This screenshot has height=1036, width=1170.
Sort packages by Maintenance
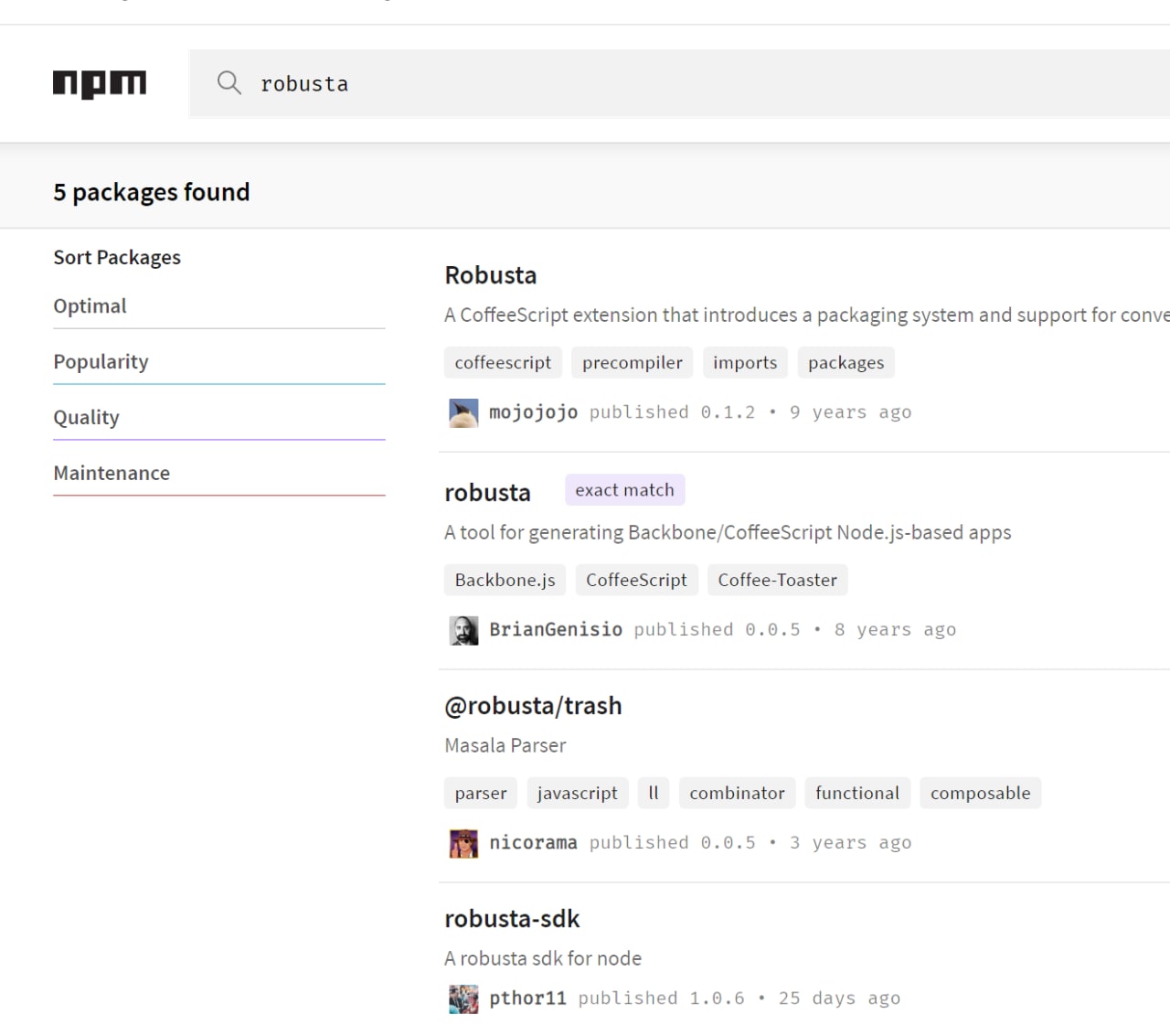(219, 474)
